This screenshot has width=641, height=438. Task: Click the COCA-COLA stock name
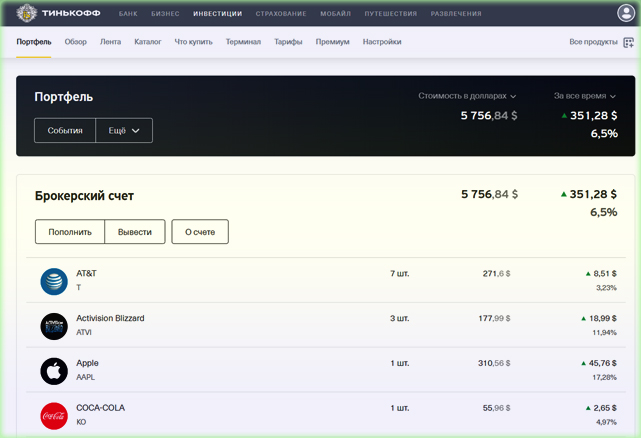100,408
